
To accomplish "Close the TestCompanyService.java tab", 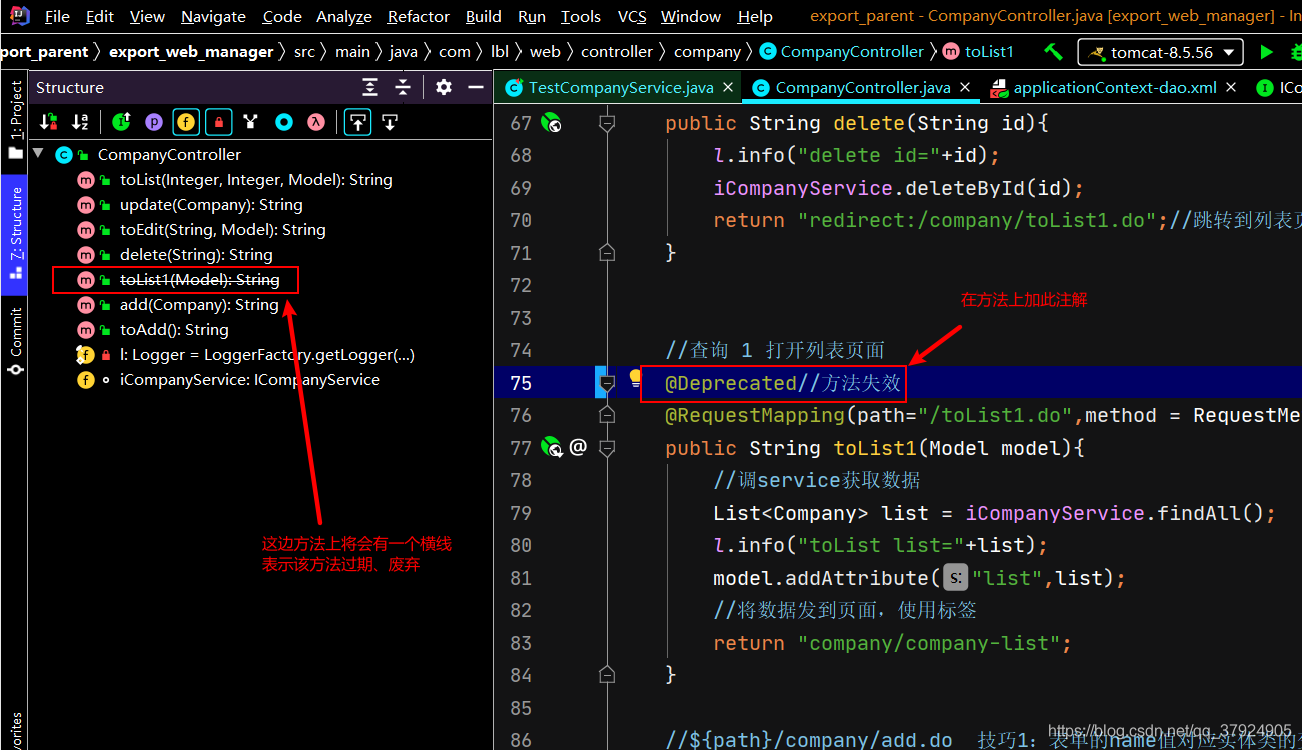I will 728,88.
